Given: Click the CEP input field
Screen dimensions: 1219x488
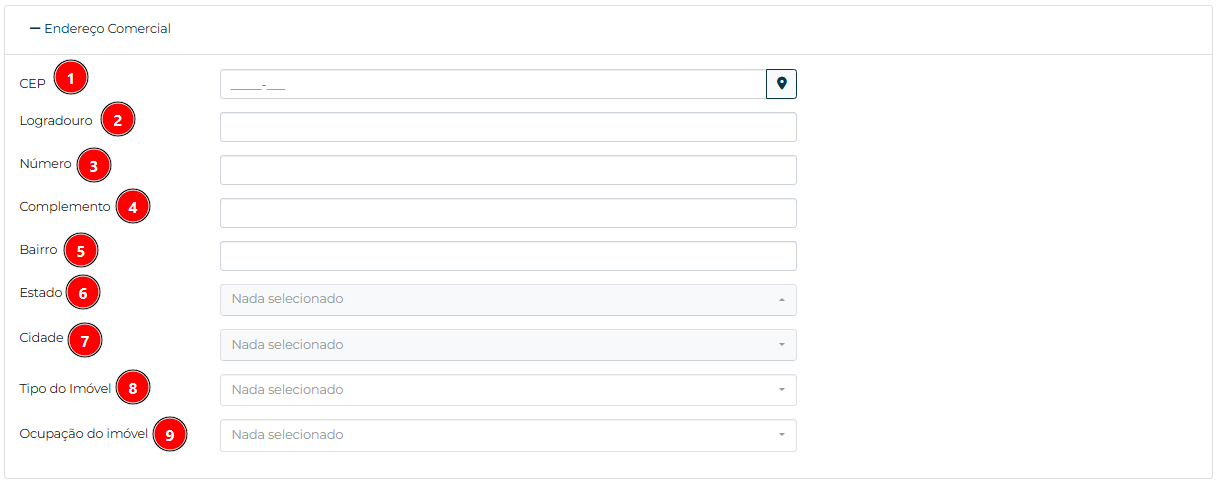Looking at the screenshot, I should pos(493,84).
